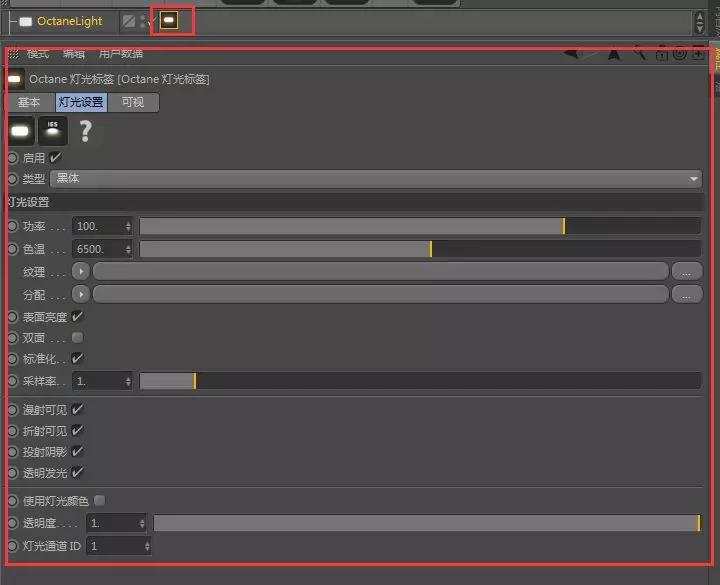Click the 采样率 value spinner arrows
720x585 pixels.
click(128, 381)
